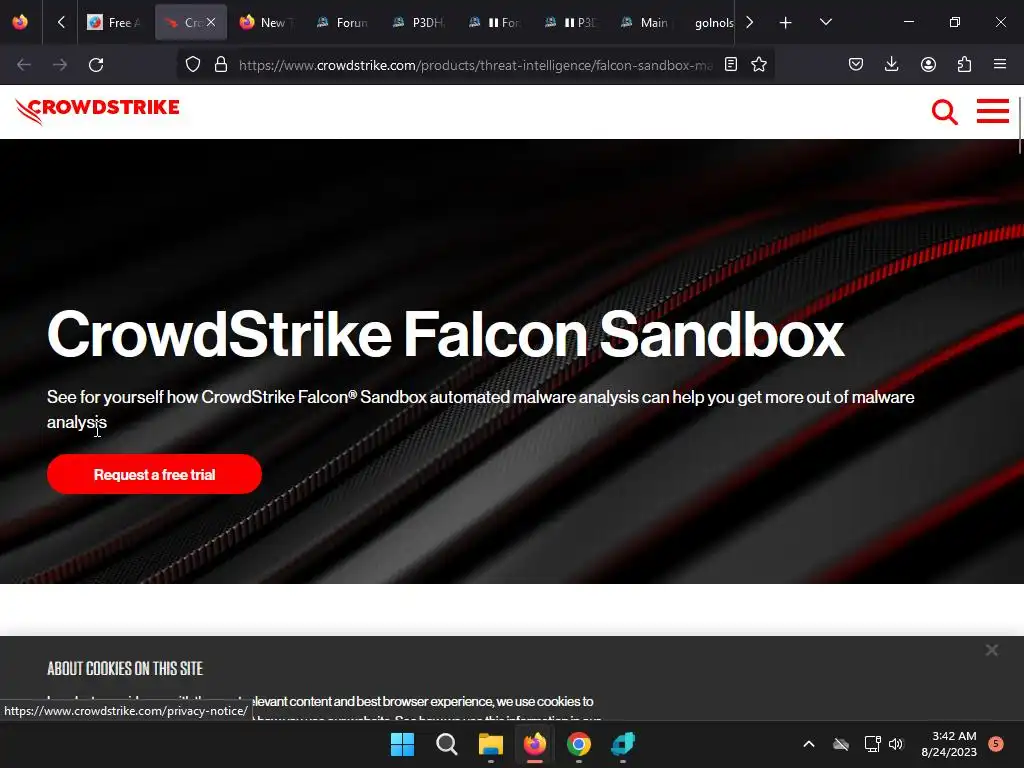
Task: Open the tracking protection shield icon
Action: pos(193,65)
